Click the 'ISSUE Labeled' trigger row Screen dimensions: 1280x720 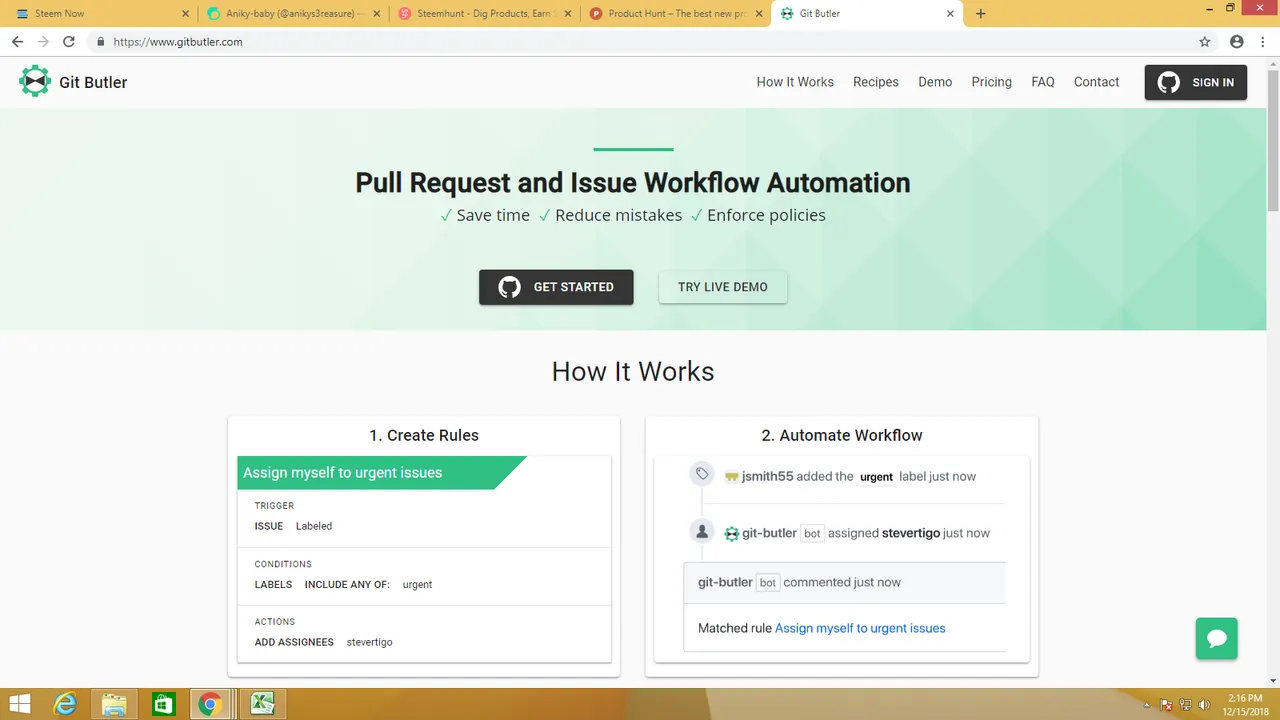[x=293, y=526]
